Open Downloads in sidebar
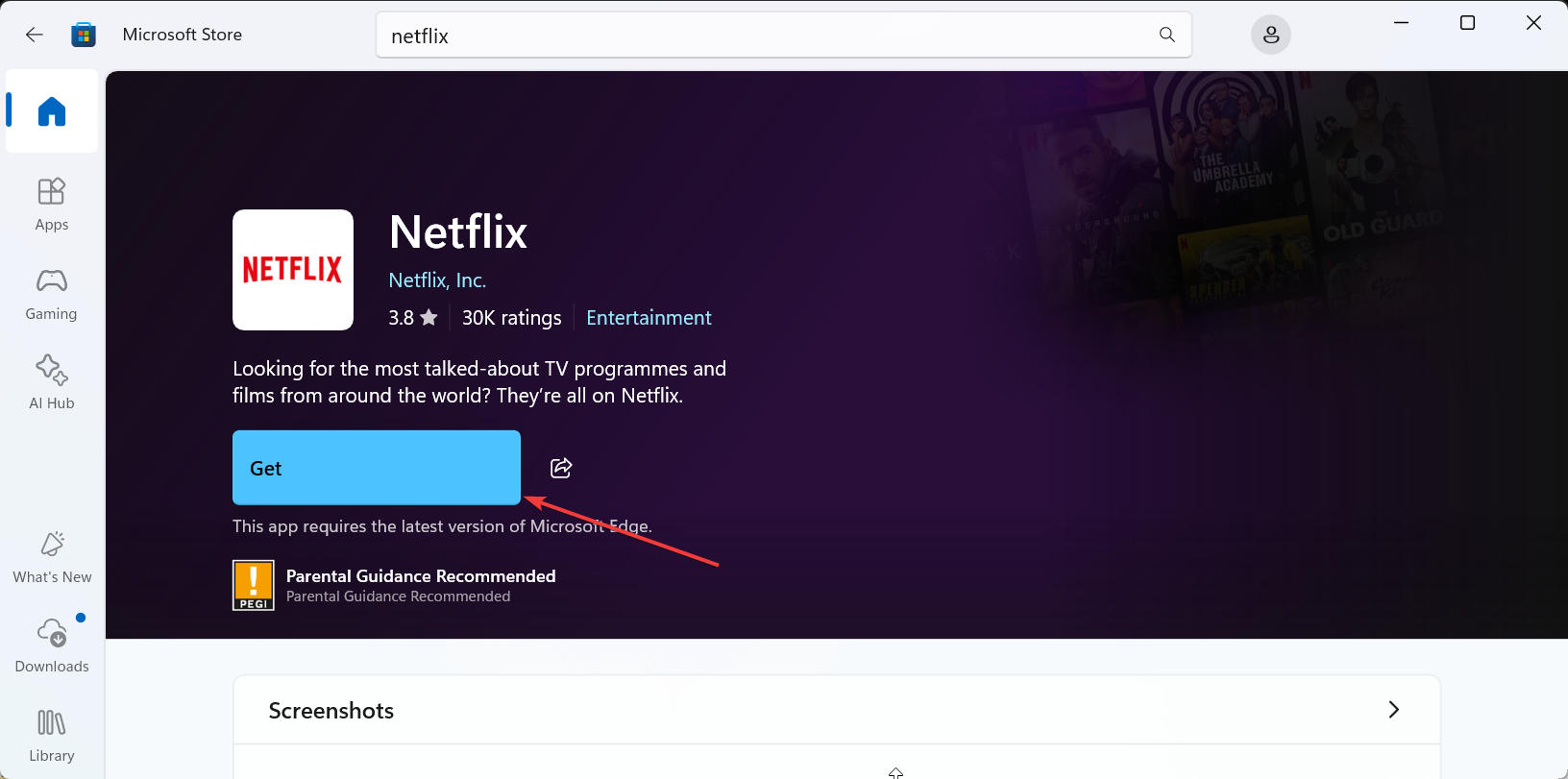 [x=52, y=645]
